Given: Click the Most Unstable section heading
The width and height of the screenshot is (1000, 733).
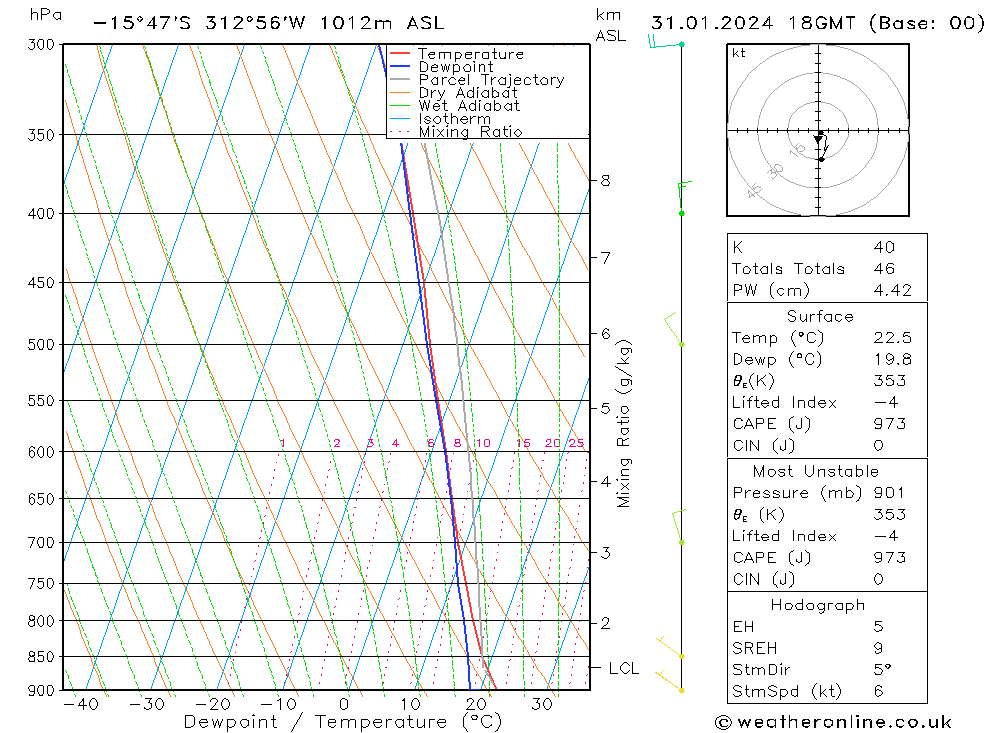Looking at the screenshot, I should 816,471.
